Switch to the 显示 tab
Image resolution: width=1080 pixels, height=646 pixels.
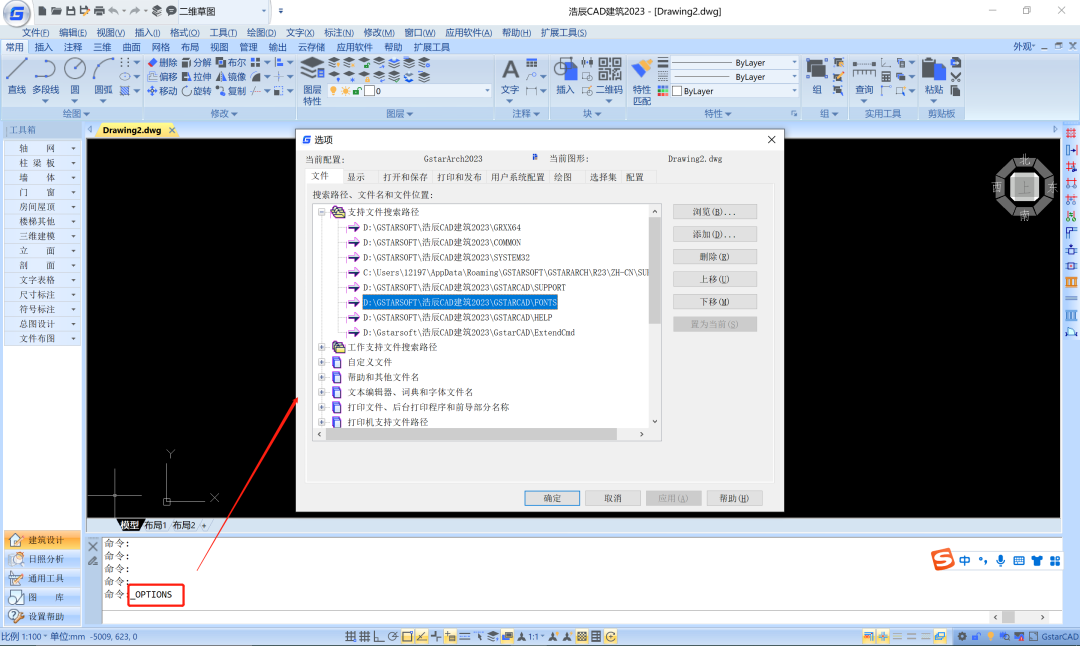[356, 177]
